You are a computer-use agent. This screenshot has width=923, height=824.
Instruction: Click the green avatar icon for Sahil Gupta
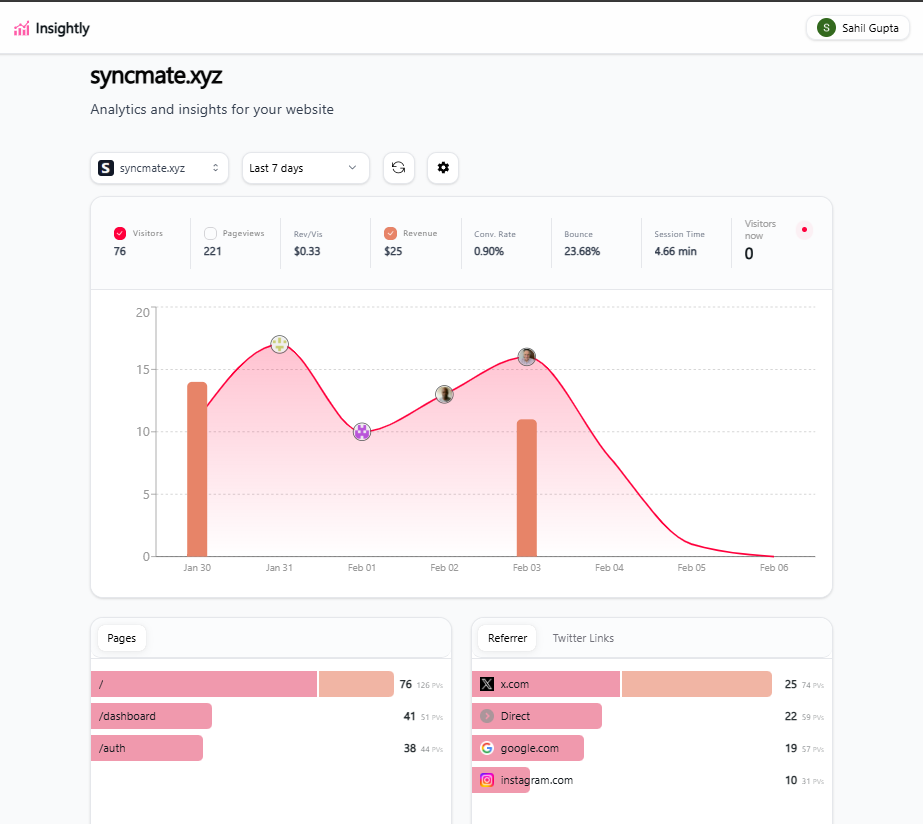pyautogui.click(x=824, y=27)
